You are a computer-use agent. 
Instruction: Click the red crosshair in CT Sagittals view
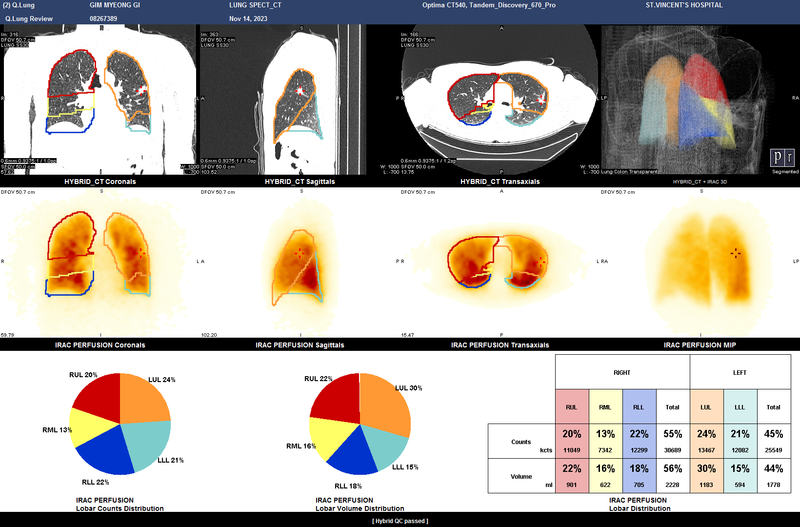(298, 91)
